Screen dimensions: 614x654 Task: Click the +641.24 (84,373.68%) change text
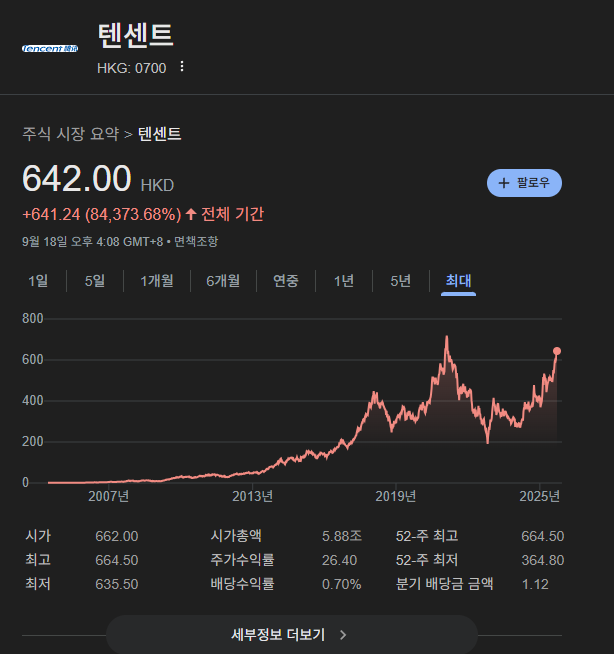[x=102, y=214]
